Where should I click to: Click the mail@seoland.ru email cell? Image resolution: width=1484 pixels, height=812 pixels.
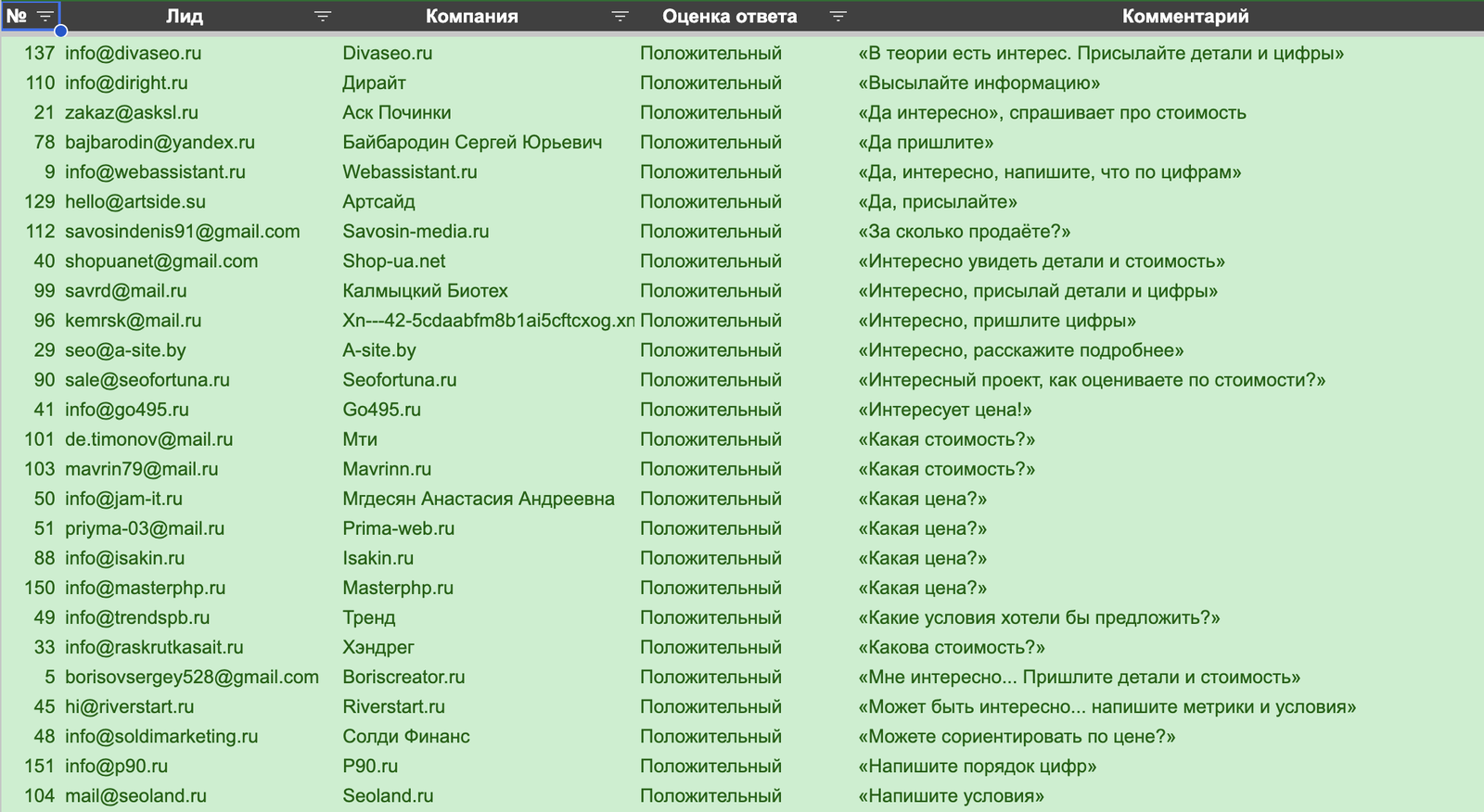135,795
